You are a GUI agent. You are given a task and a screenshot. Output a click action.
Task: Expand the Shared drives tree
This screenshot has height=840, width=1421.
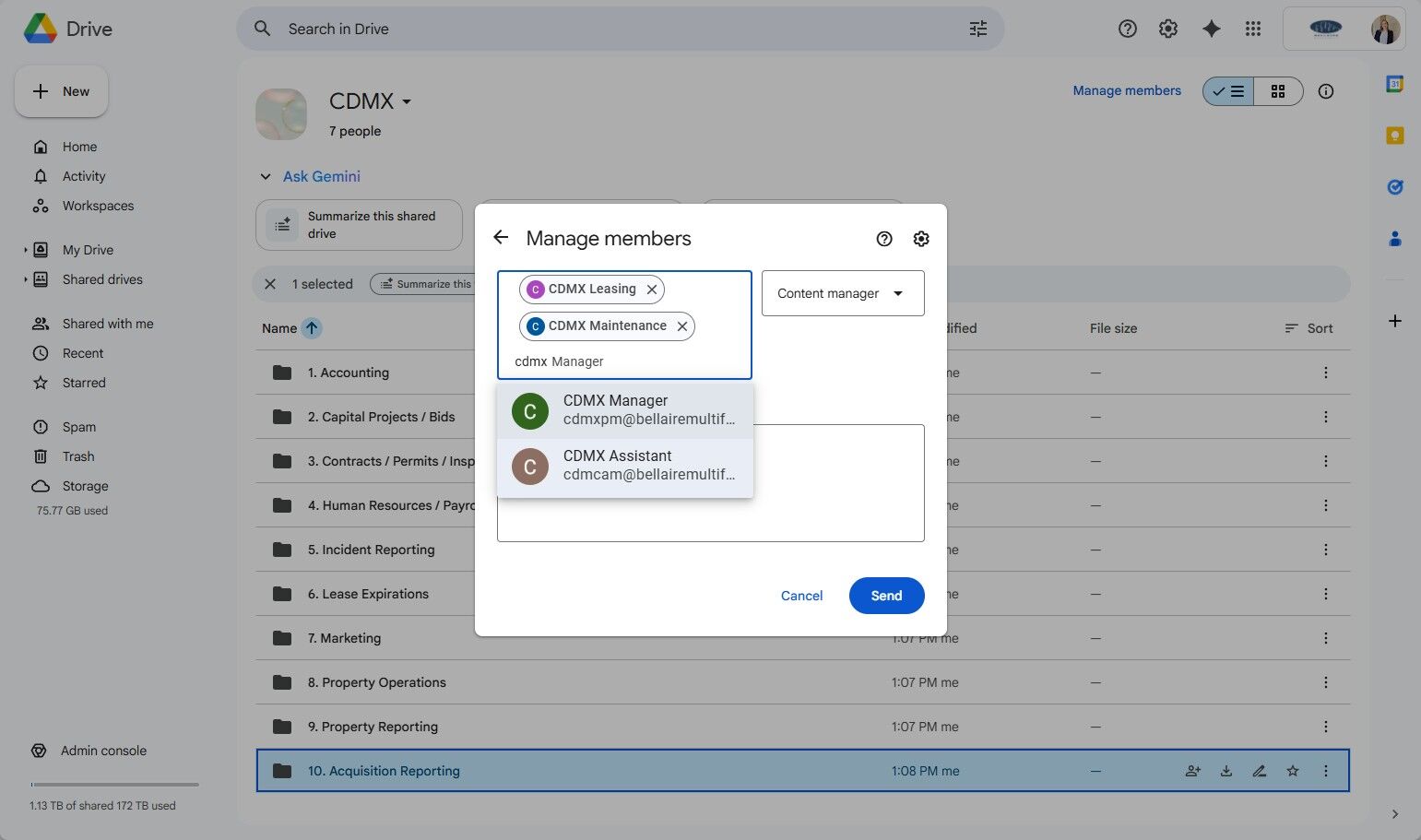pyautogui.click(x=25, y=279)
